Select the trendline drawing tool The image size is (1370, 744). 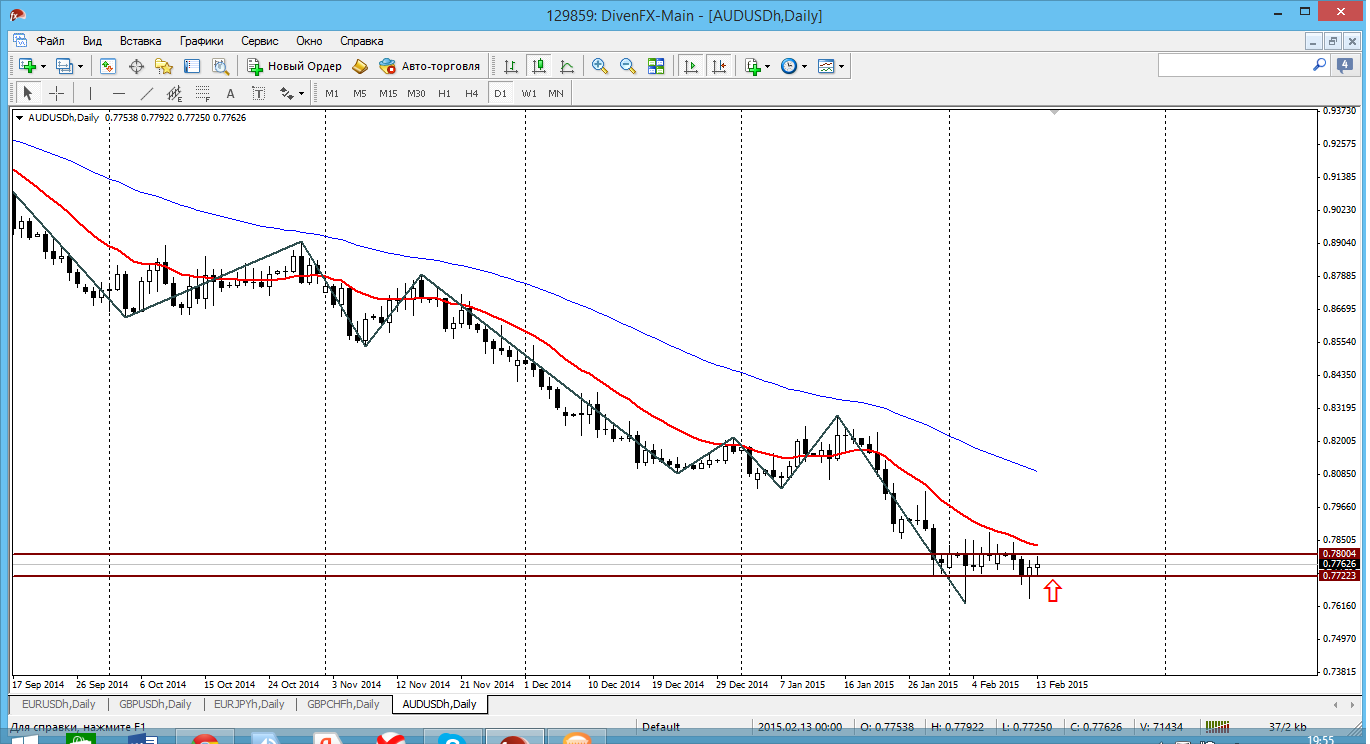point(147,93)
